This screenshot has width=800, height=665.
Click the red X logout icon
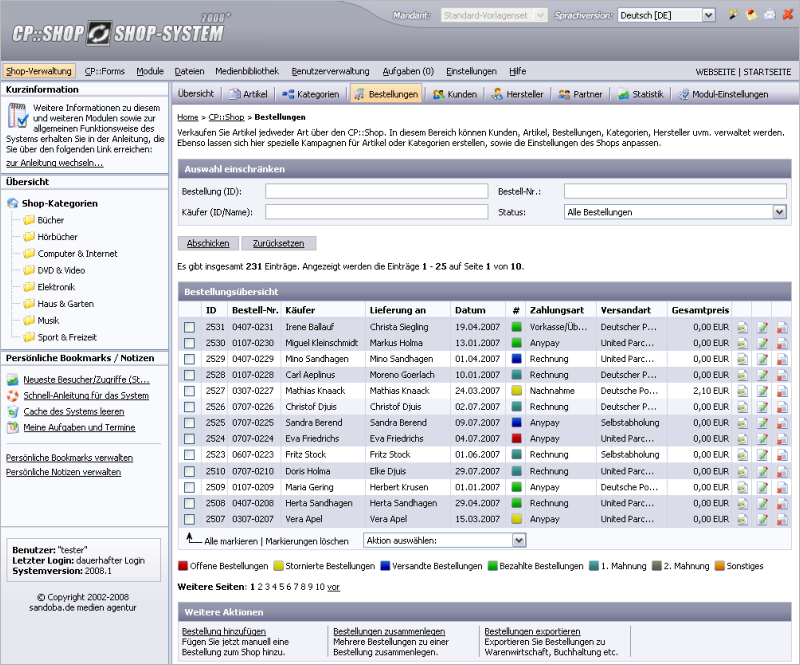pyautogui.click(x=786, y=15)
